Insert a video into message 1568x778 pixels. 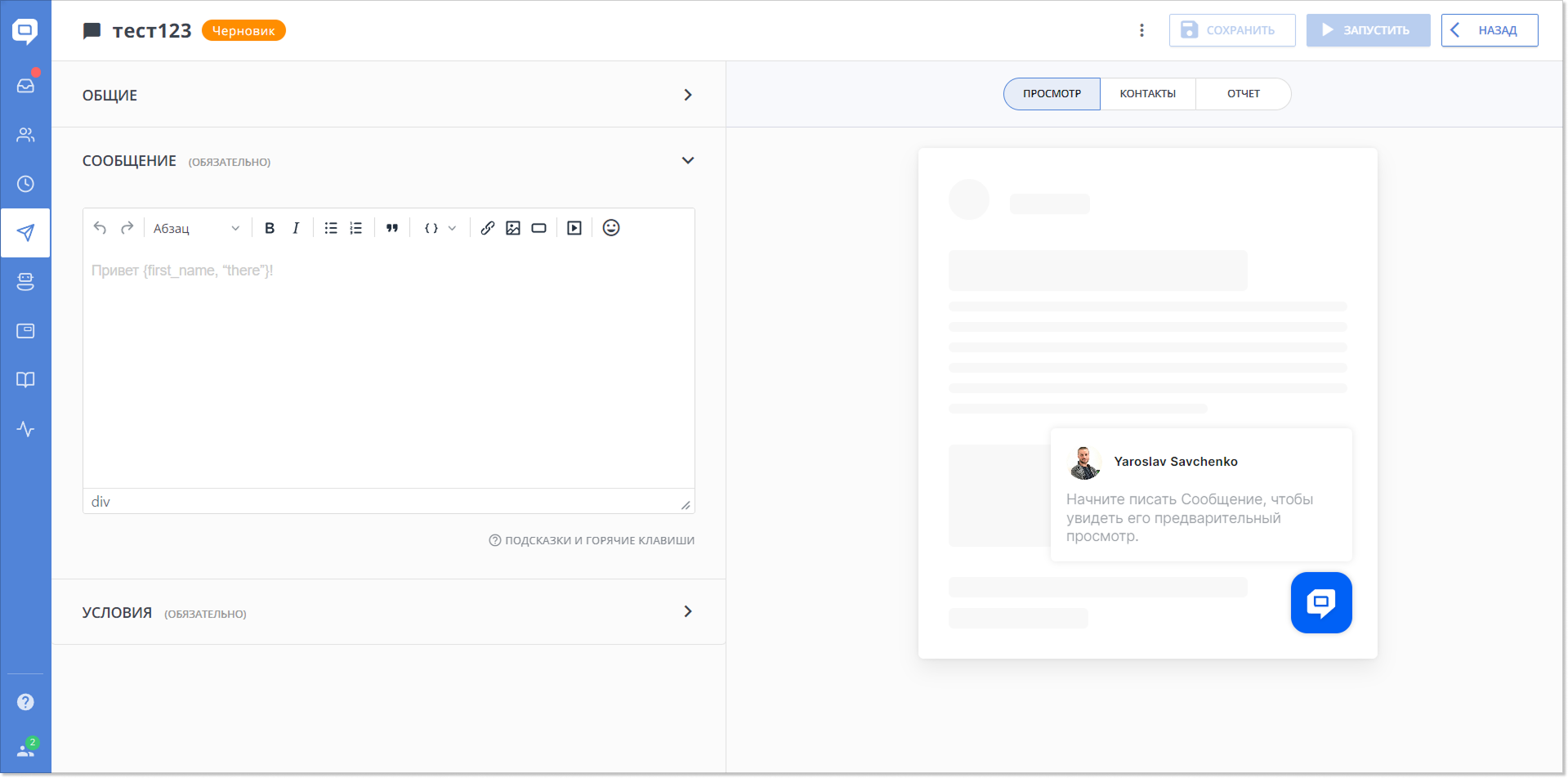[x=574, y=228]
